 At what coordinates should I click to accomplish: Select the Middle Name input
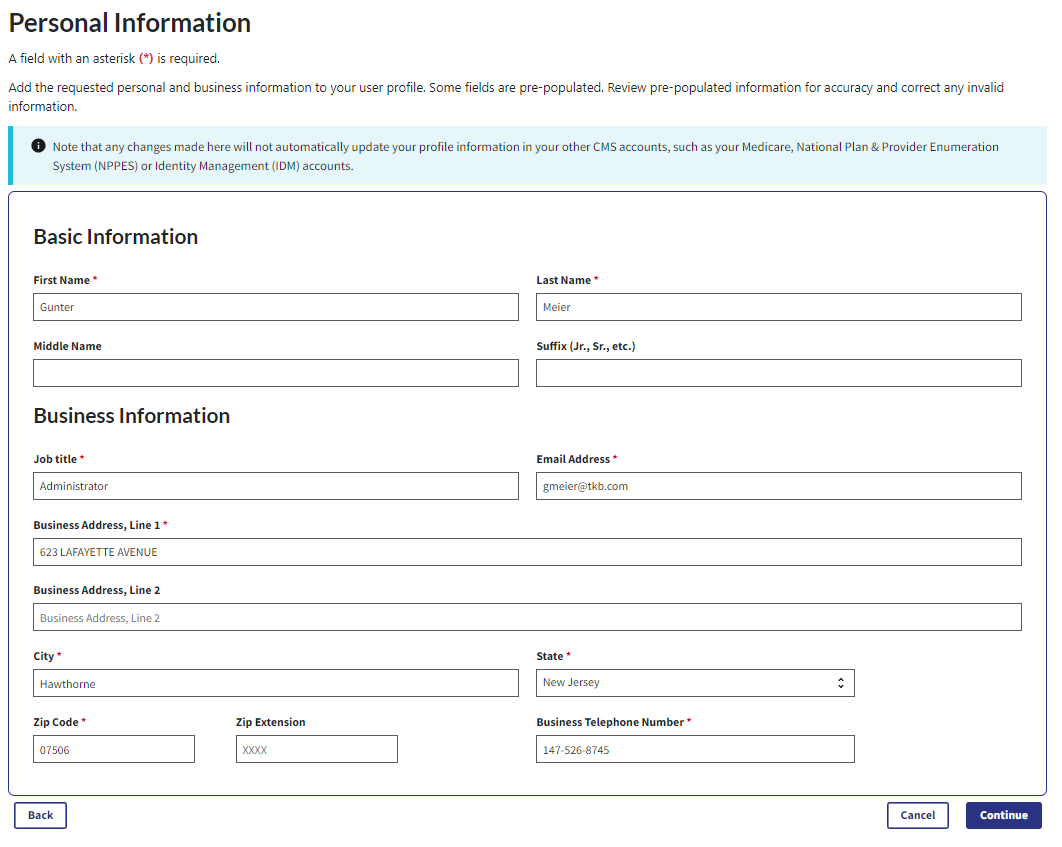click(x=275, y=373)
